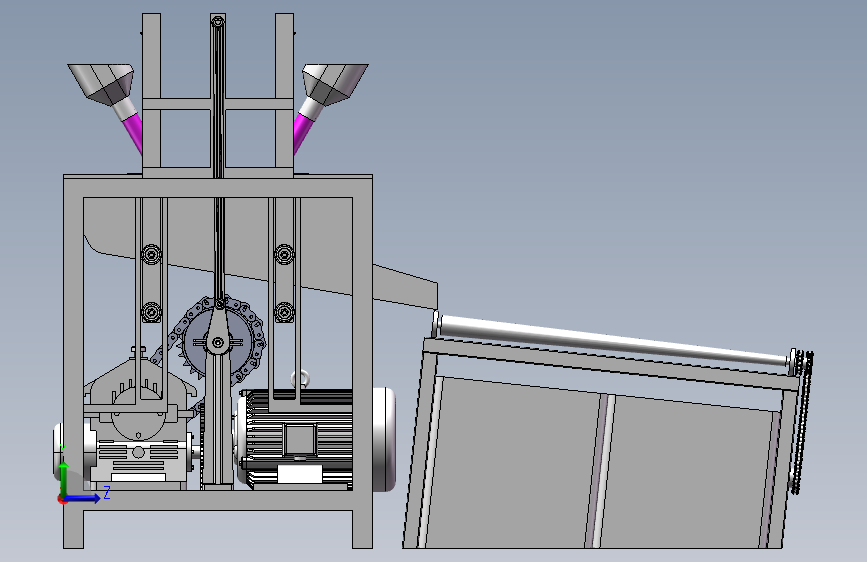The image size is (867, 562).
Task: Click the red origin of coordinate triad
Action: 62,499
